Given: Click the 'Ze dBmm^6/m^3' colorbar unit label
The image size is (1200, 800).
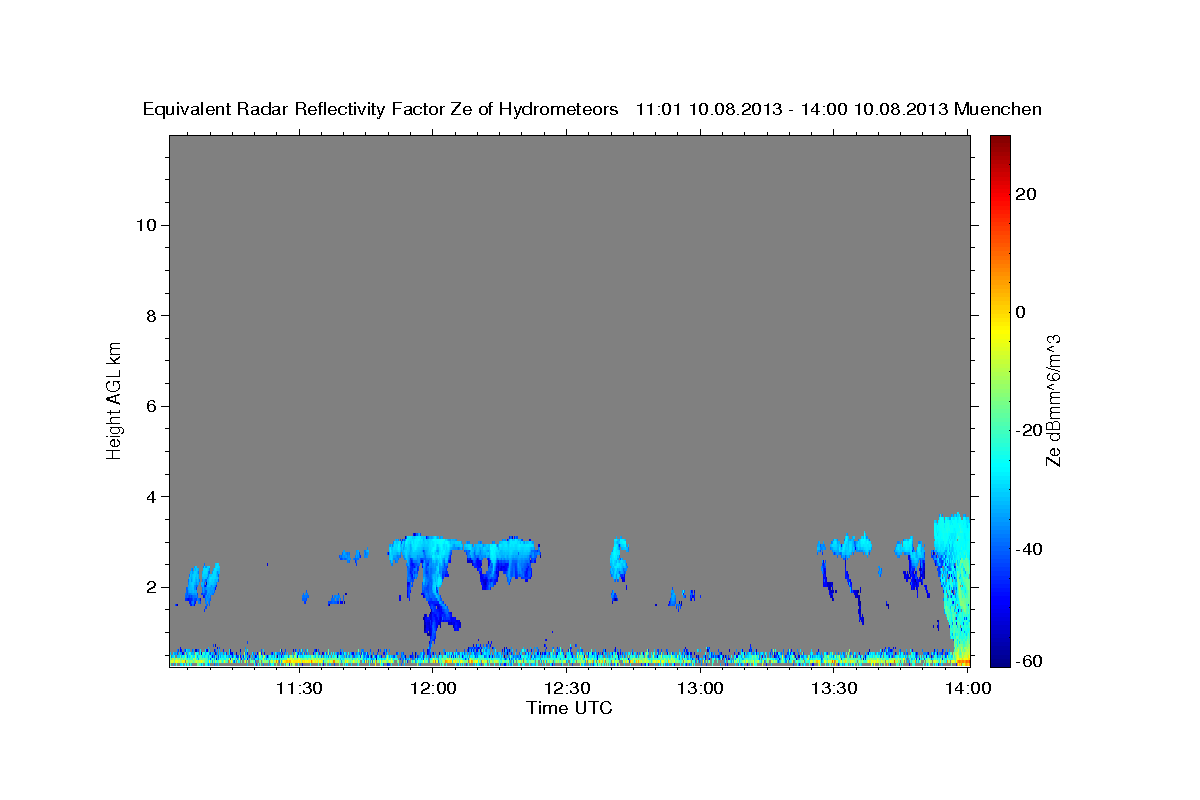Looking at the screenshot, I should (x=1053, y=400).
